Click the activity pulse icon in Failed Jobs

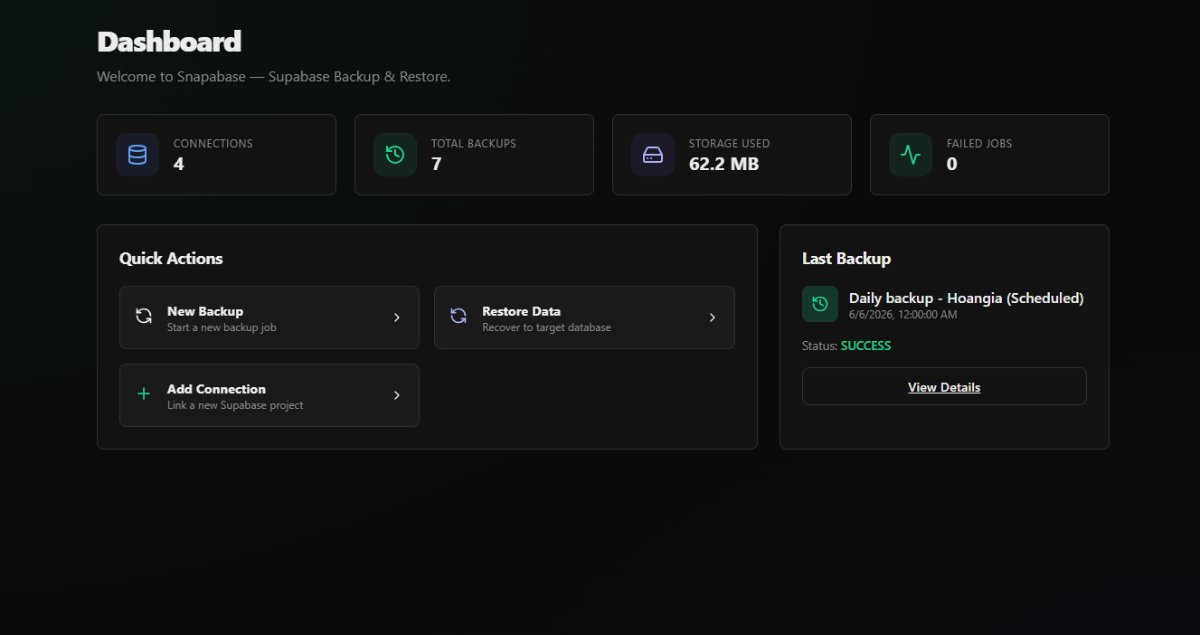pos(910,155)
